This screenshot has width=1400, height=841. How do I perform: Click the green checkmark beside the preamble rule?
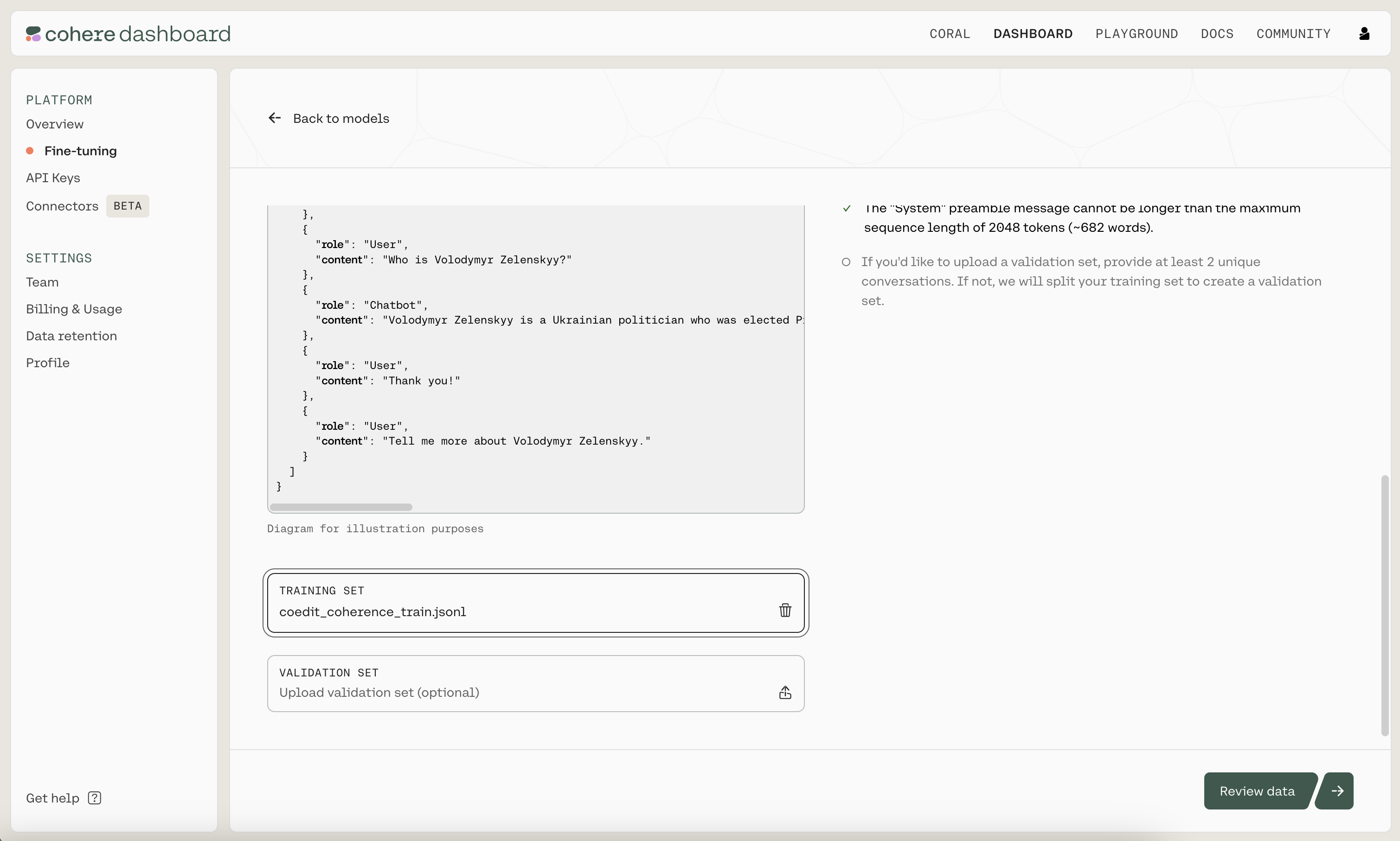click(x=847, y=208)
